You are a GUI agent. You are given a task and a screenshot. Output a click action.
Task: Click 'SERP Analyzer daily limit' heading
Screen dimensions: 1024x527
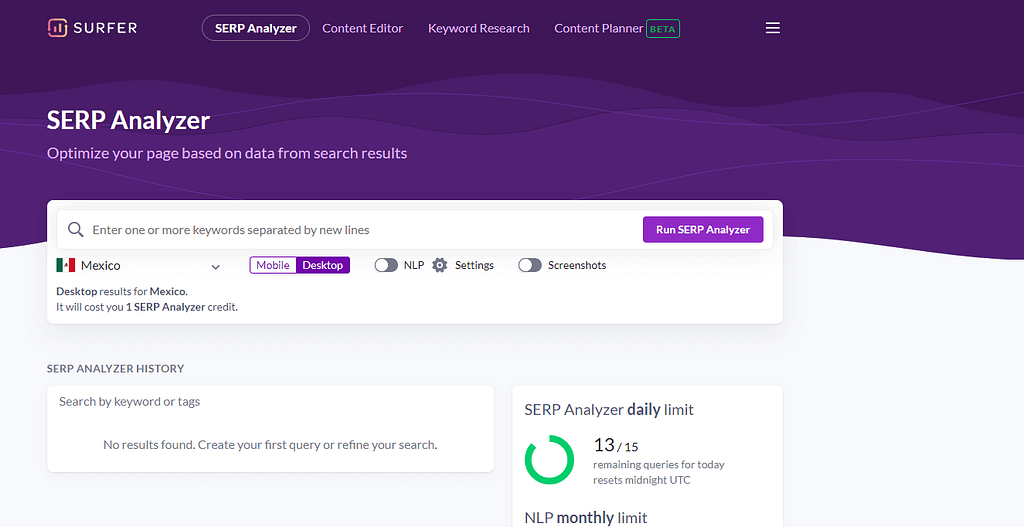tap(609, 409)
